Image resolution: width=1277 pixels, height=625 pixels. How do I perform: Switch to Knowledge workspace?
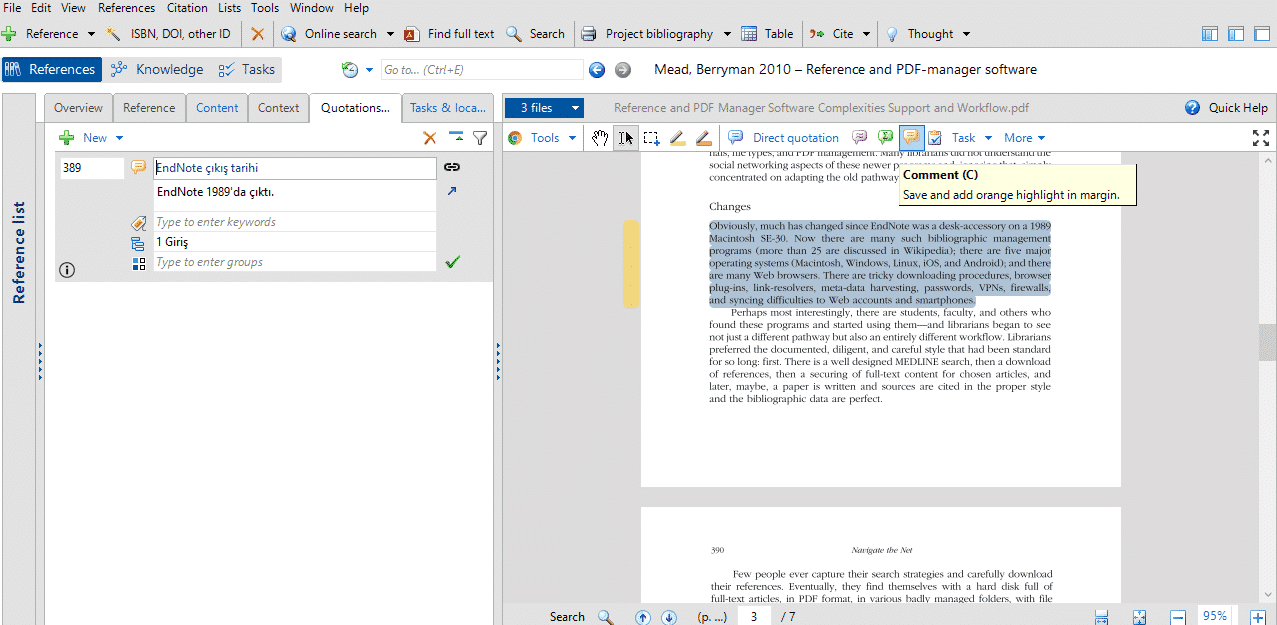(x=157, y=70)
